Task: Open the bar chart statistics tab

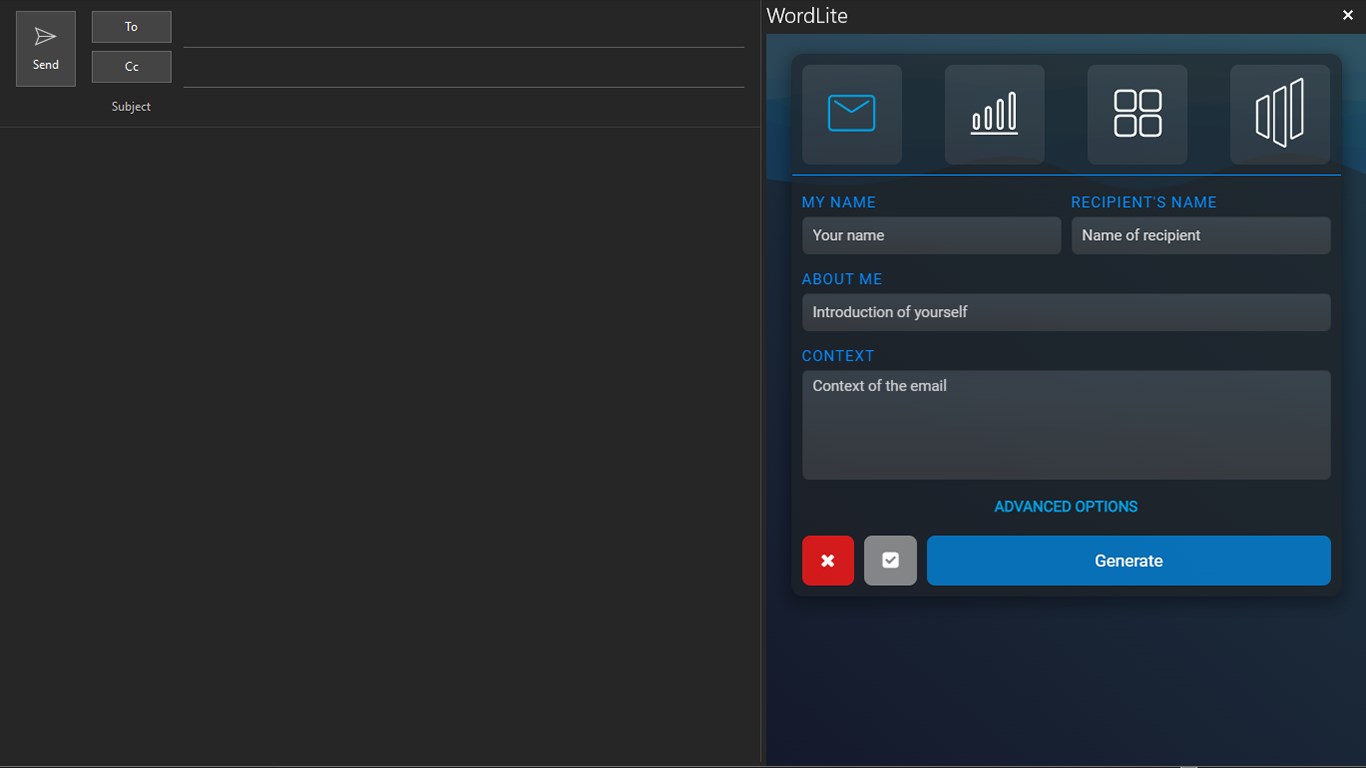Action: (994, 114)
